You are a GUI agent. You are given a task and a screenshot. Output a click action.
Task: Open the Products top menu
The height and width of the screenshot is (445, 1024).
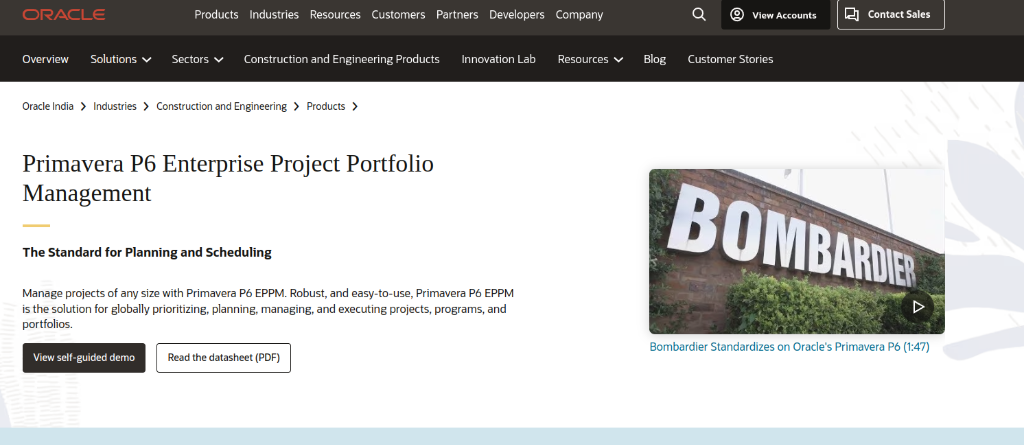216,14
